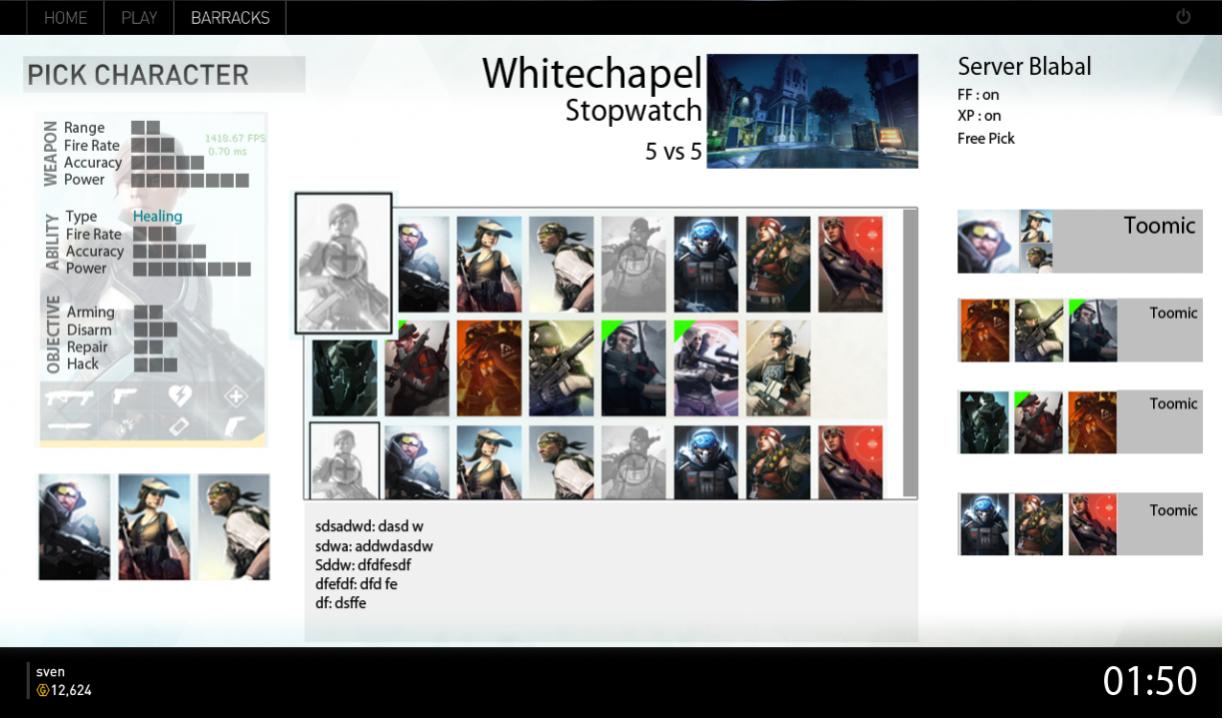Select the orange fiery character in second row
This screenshot has width=1224, height=719.
[x=489, y=368]
